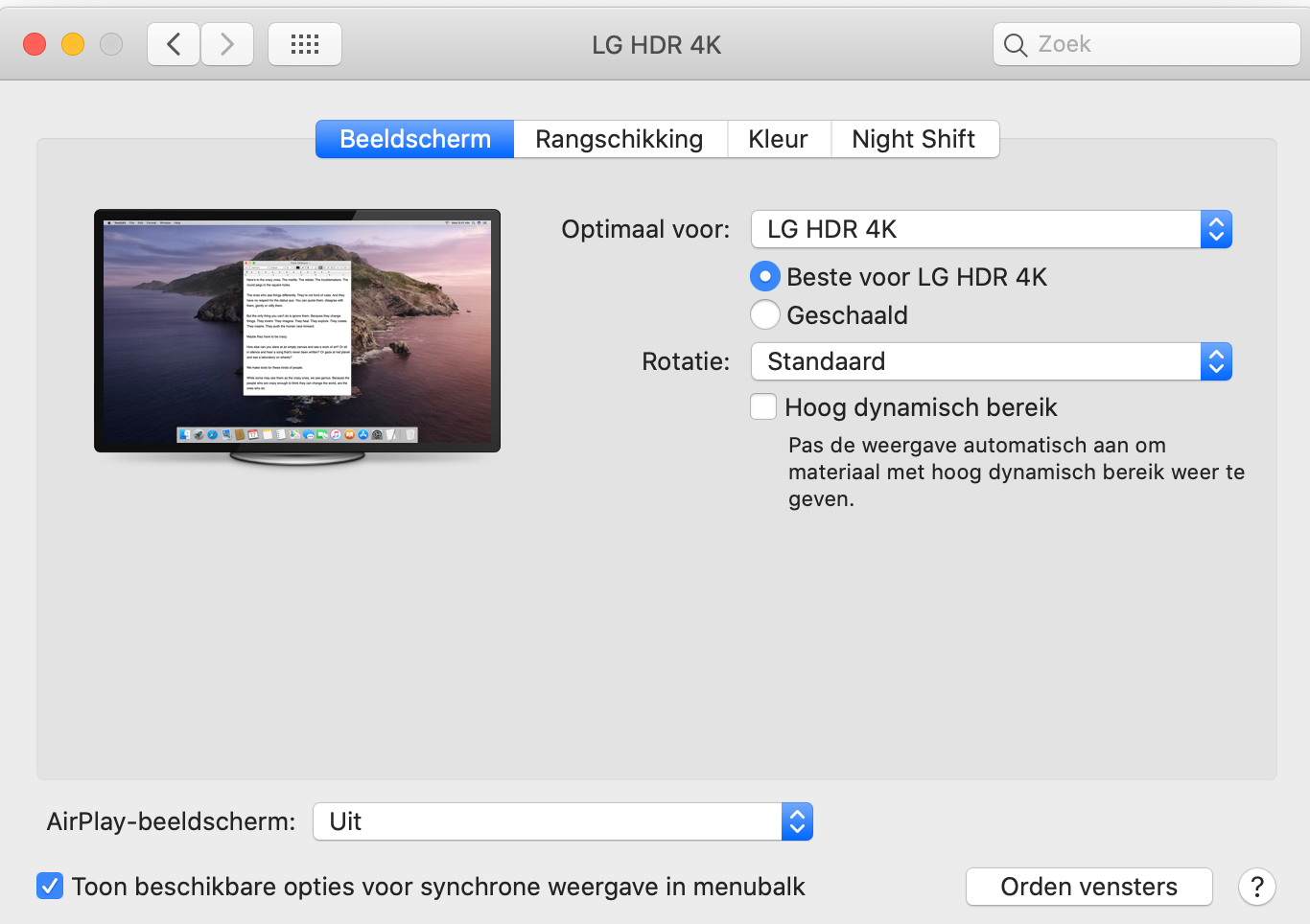Image resolution: width=1310 pixels, height=924 pixels.
Task: Close the LG HDR 4K window
Action: (x=35, y=44)
